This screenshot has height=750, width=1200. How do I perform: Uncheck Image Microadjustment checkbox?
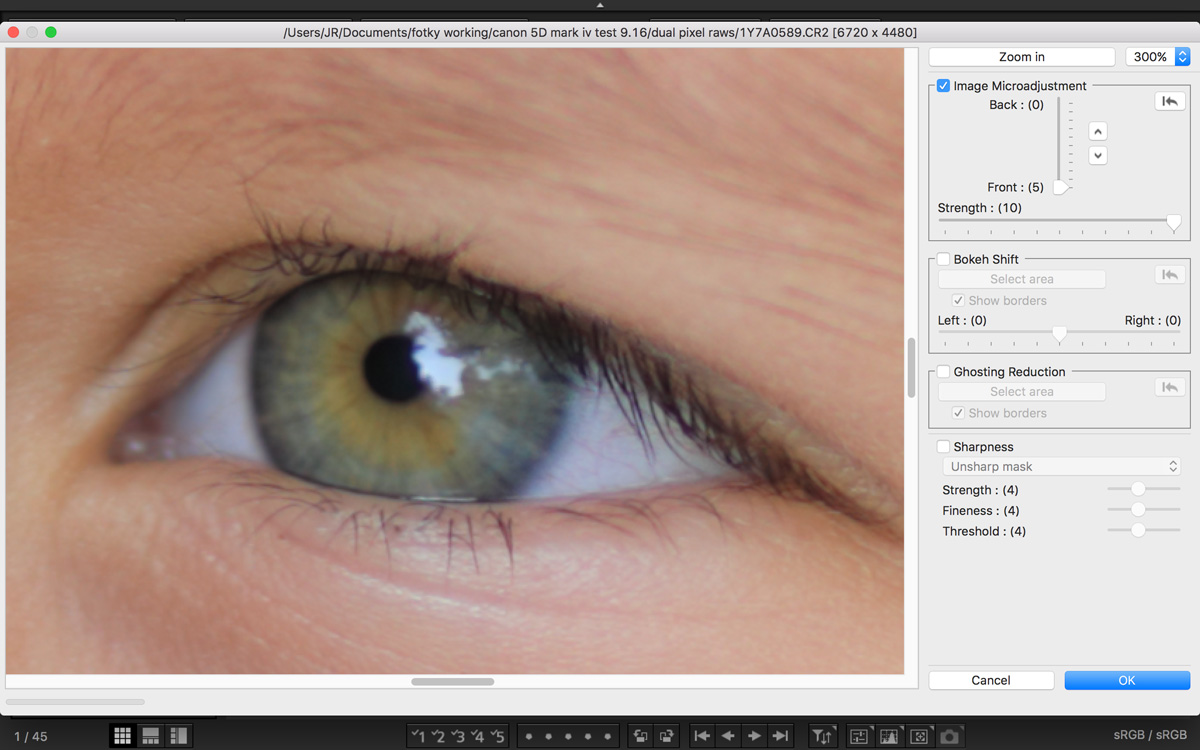[943, 86]
